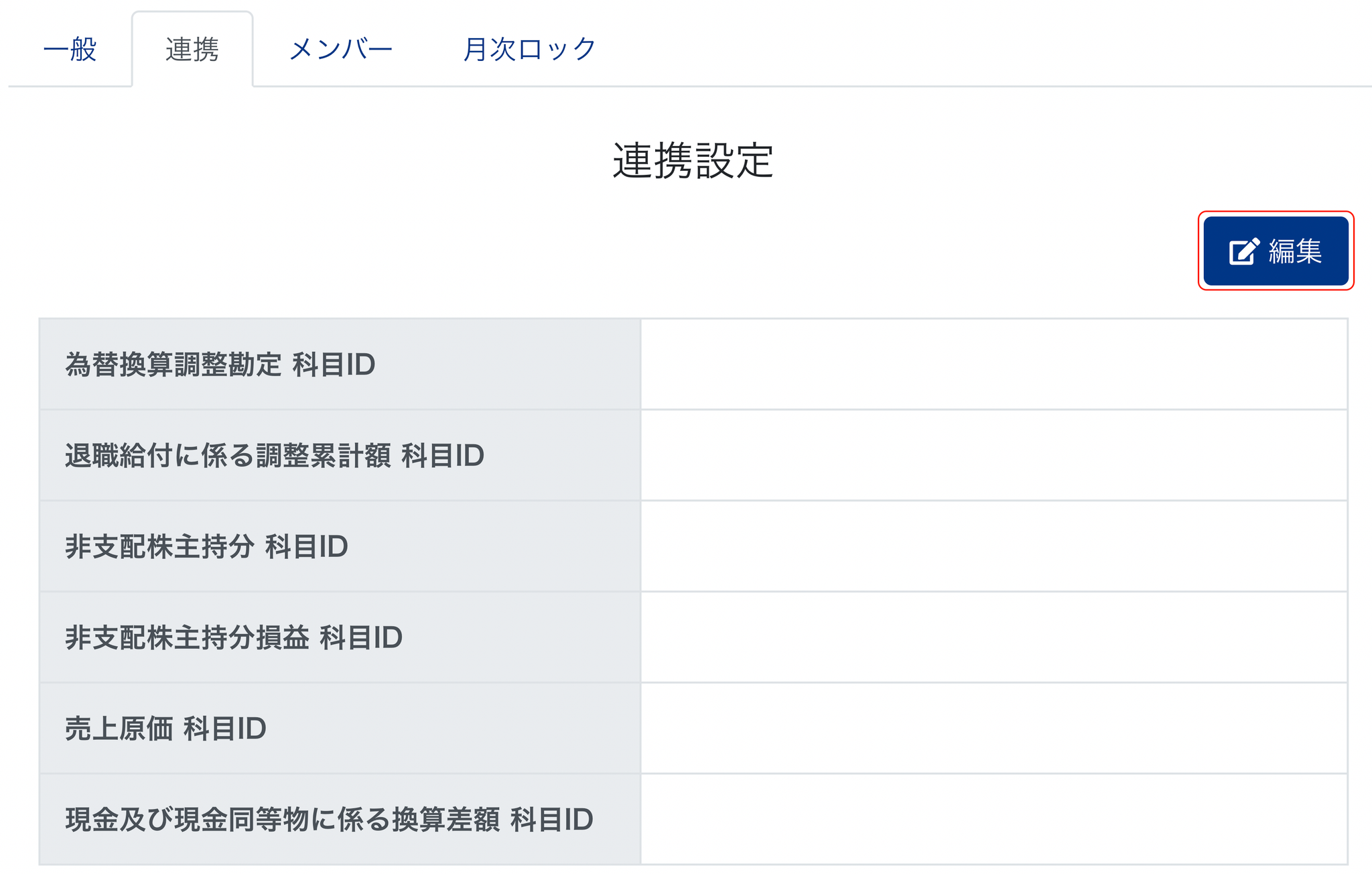Click the 現金及び現金同等物に係る換算差額 科目ID label
The height and width of the screenshot is (874, 1372).
pos(329,819)
